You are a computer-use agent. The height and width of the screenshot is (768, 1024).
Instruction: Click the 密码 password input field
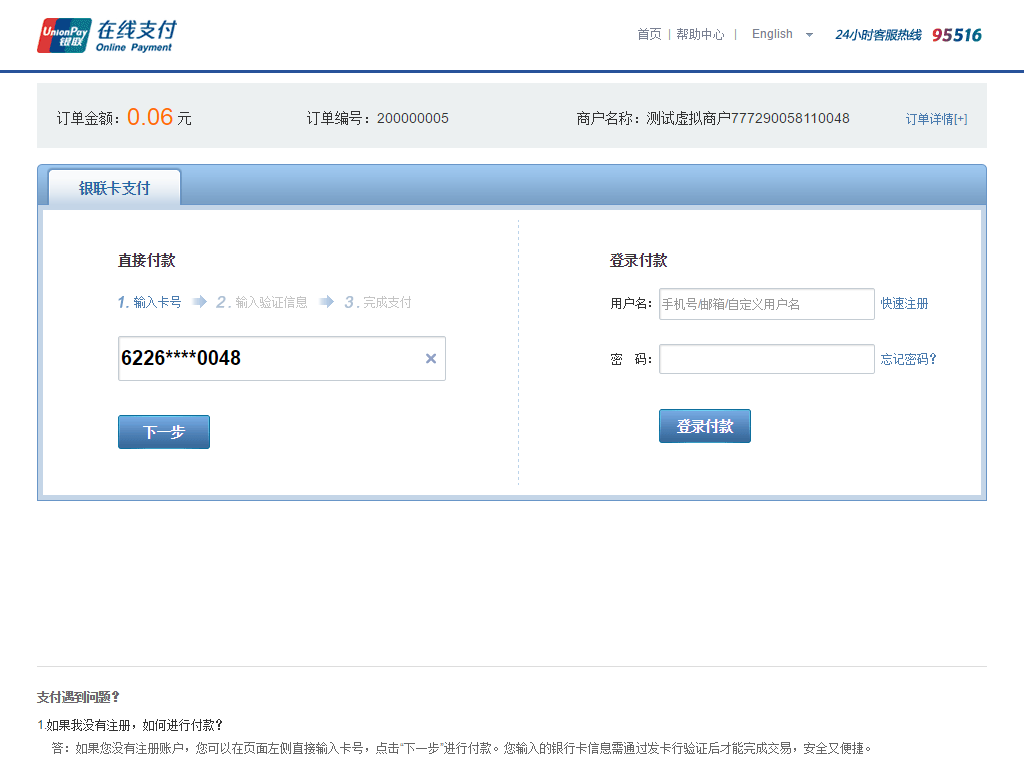pos(766,359)
